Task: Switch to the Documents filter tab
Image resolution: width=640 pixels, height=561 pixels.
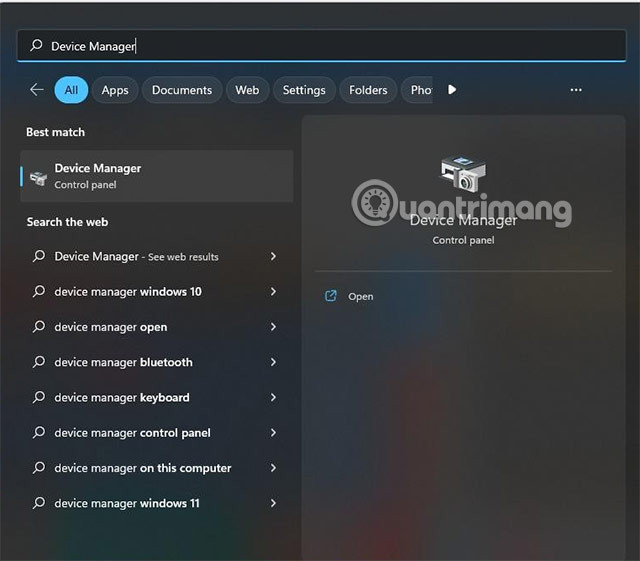Action: 182,90
